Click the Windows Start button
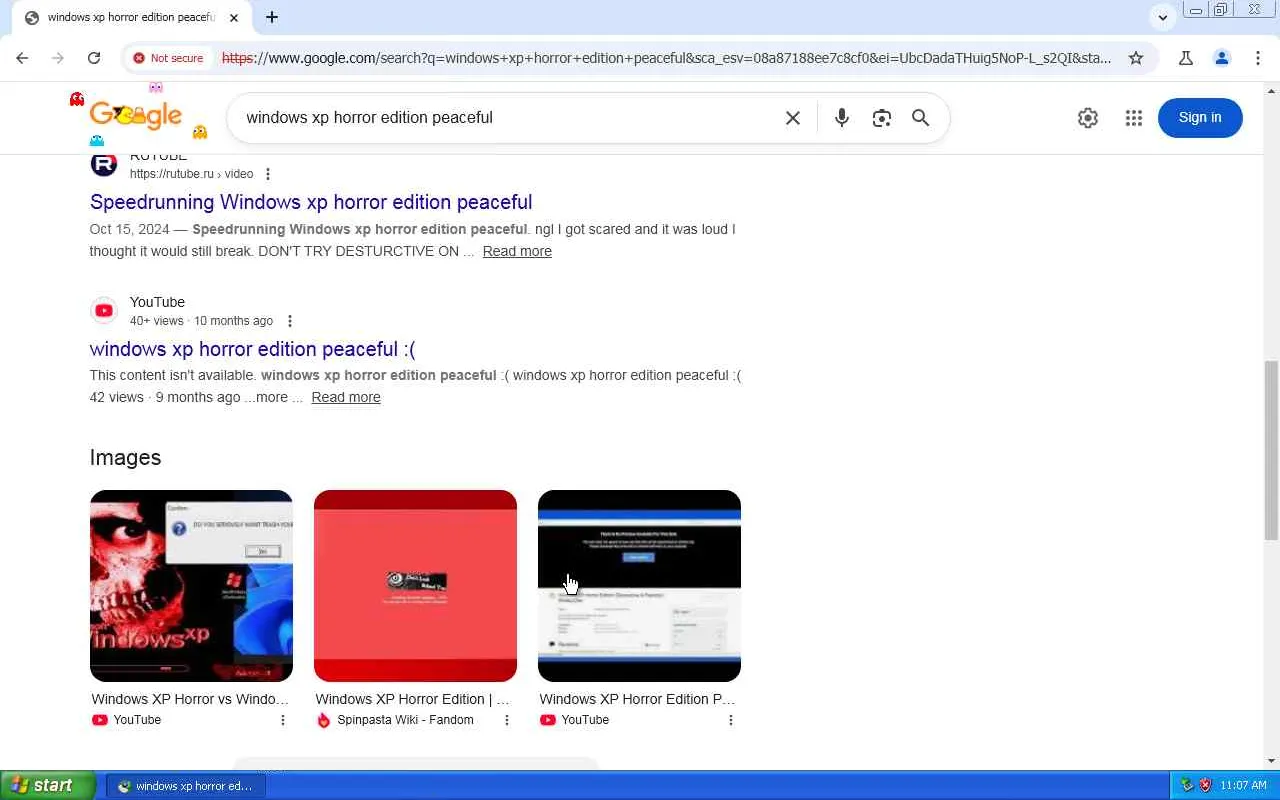Screen dimensions: 1280x800 tap(48, 785)
